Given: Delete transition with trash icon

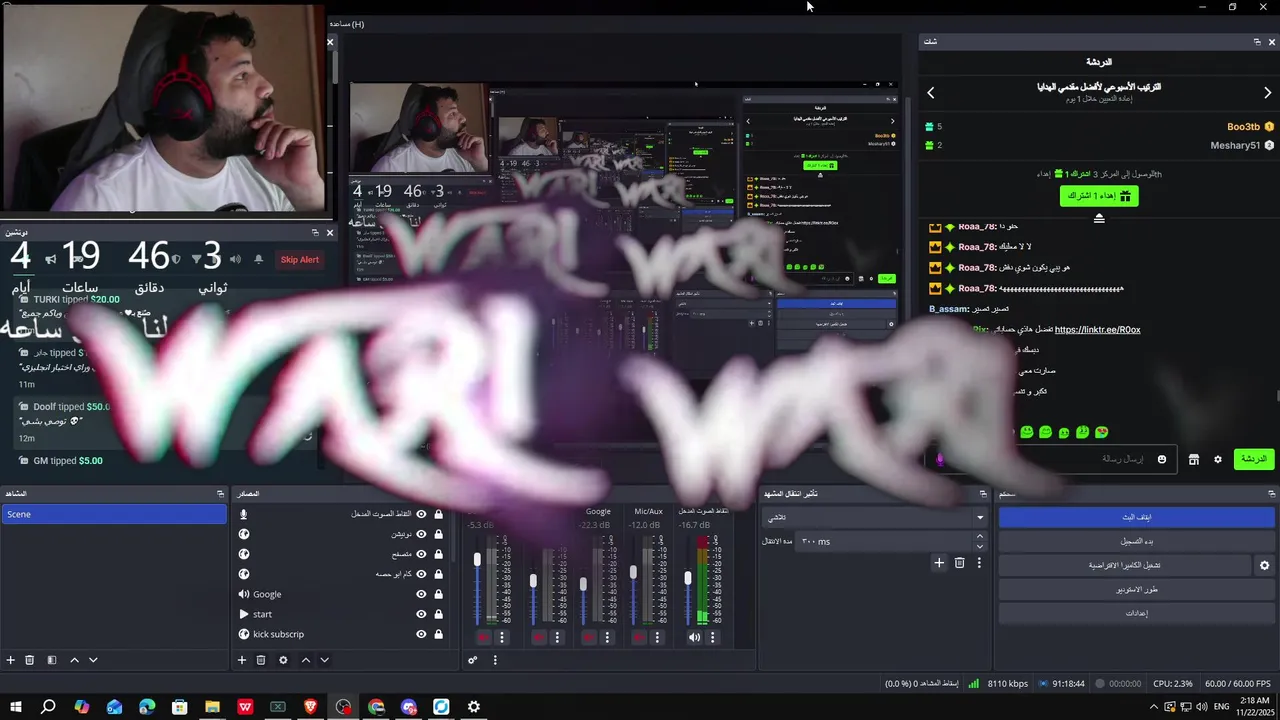Looking at the screenshot, I should (959, 563).
